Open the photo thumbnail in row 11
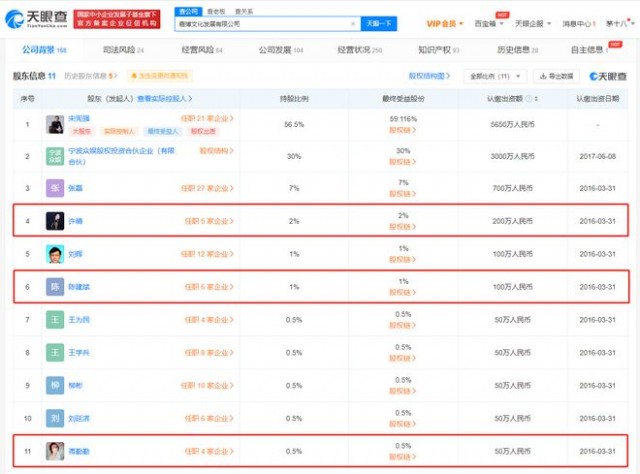The width and height of the screenshot is (640, 474). (x=55, y=452)
